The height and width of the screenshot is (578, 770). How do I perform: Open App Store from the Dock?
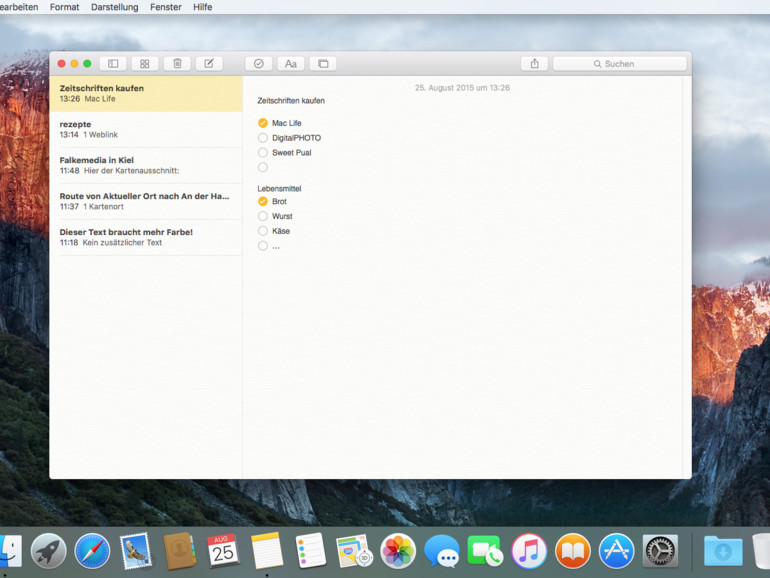pos(616,551)
